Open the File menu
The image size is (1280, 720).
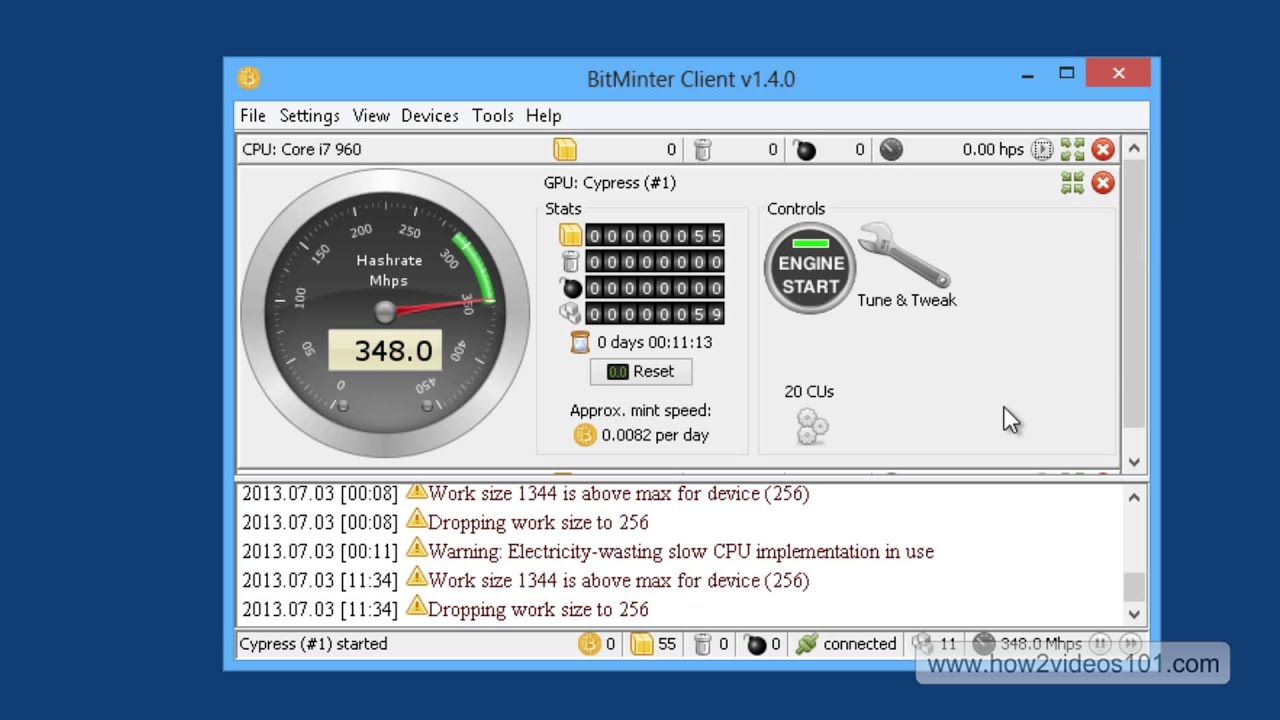click(x=253, y=116)
